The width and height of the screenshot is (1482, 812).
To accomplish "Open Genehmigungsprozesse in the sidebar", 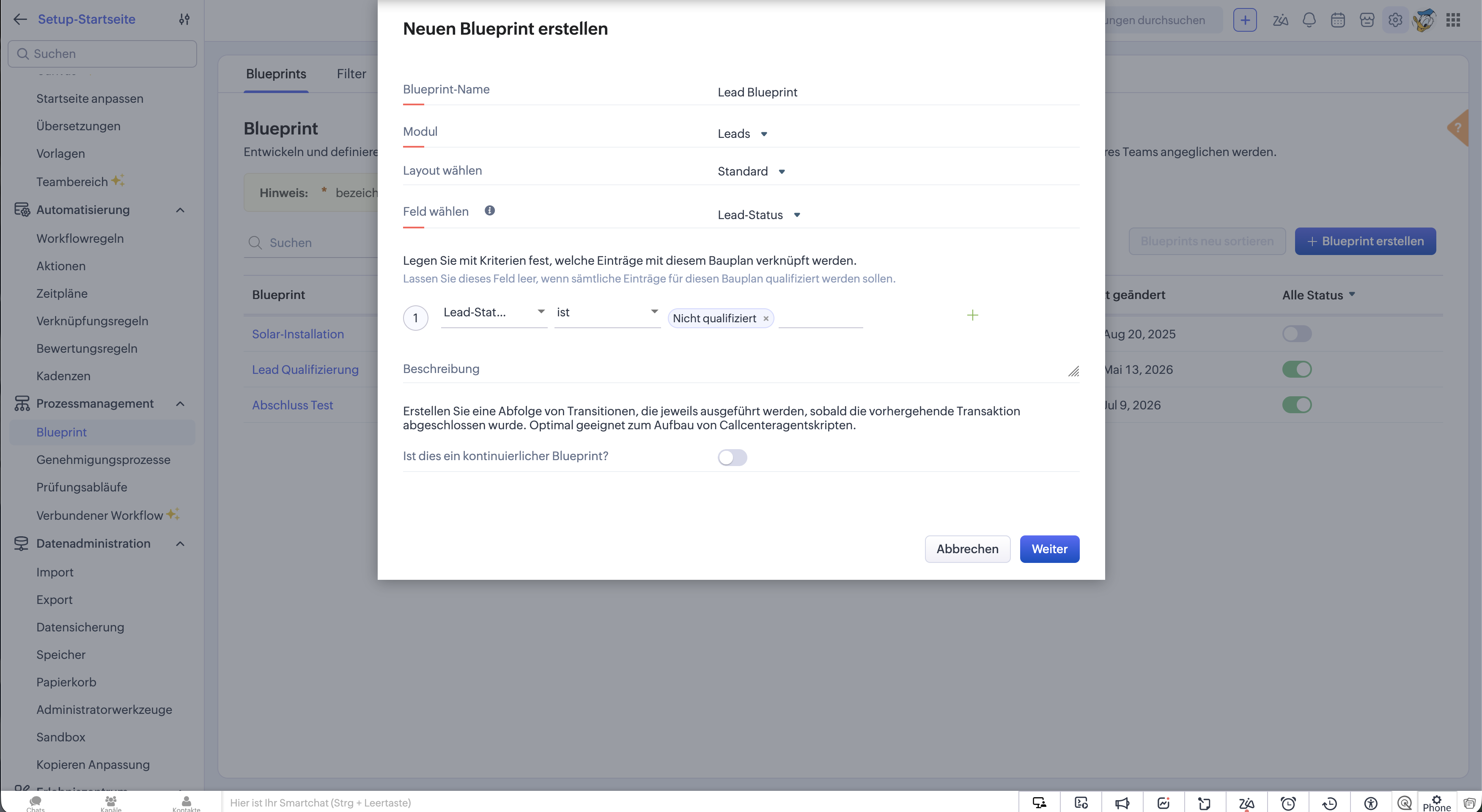I will pos(103,459).
